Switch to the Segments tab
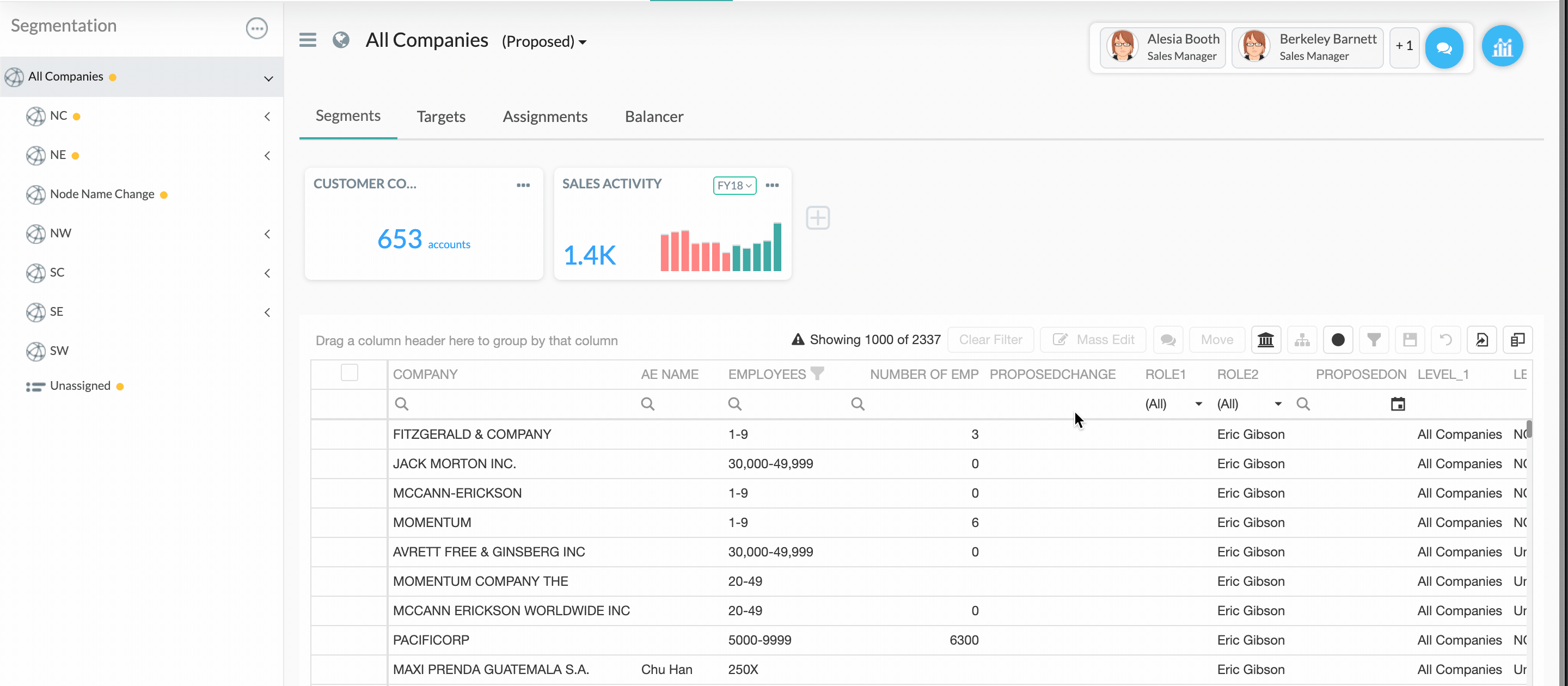 [x=347, y=115]
